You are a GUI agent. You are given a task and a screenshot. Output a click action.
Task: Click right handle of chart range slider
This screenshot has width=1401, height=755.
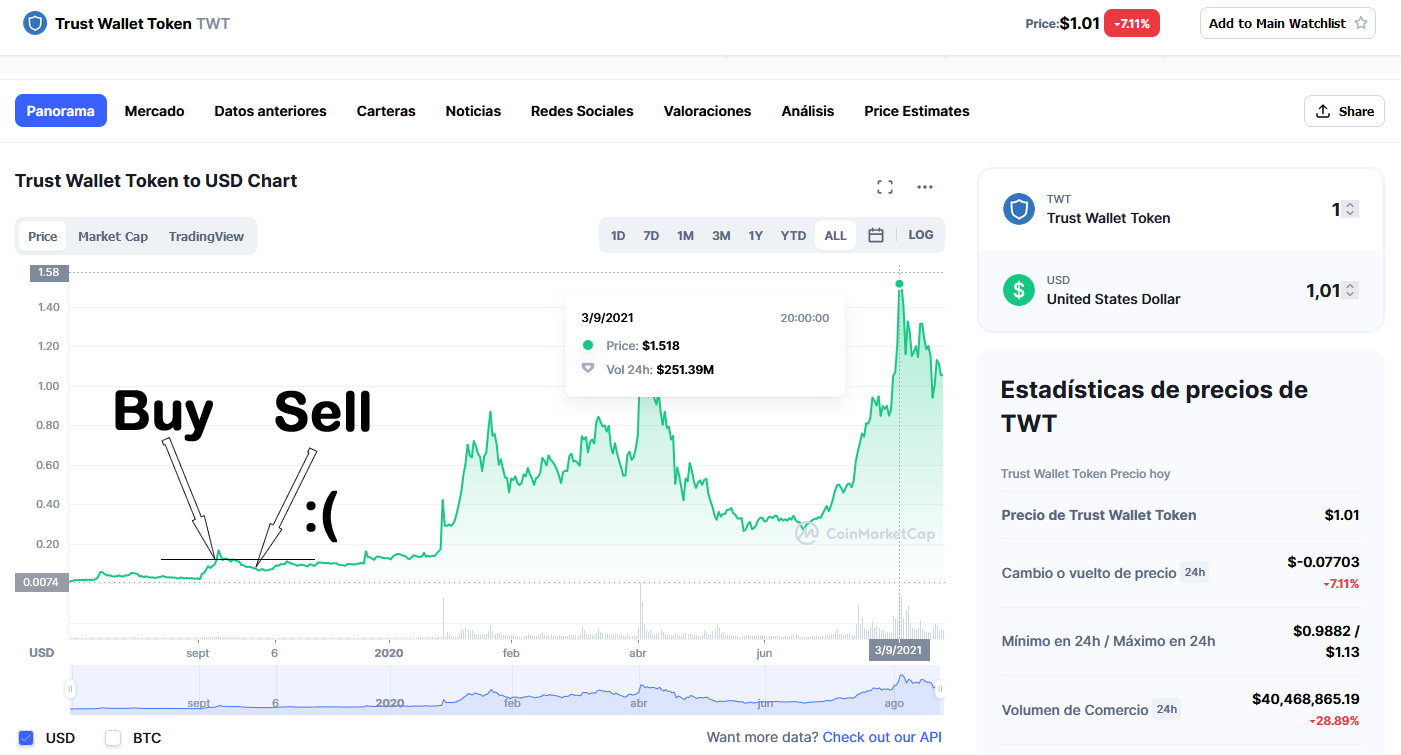click(940, 689)
